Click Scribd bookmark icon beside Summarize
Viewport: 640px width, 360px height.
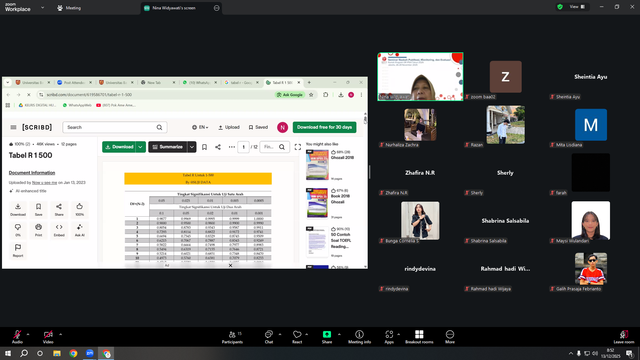[x=204, y=147]
